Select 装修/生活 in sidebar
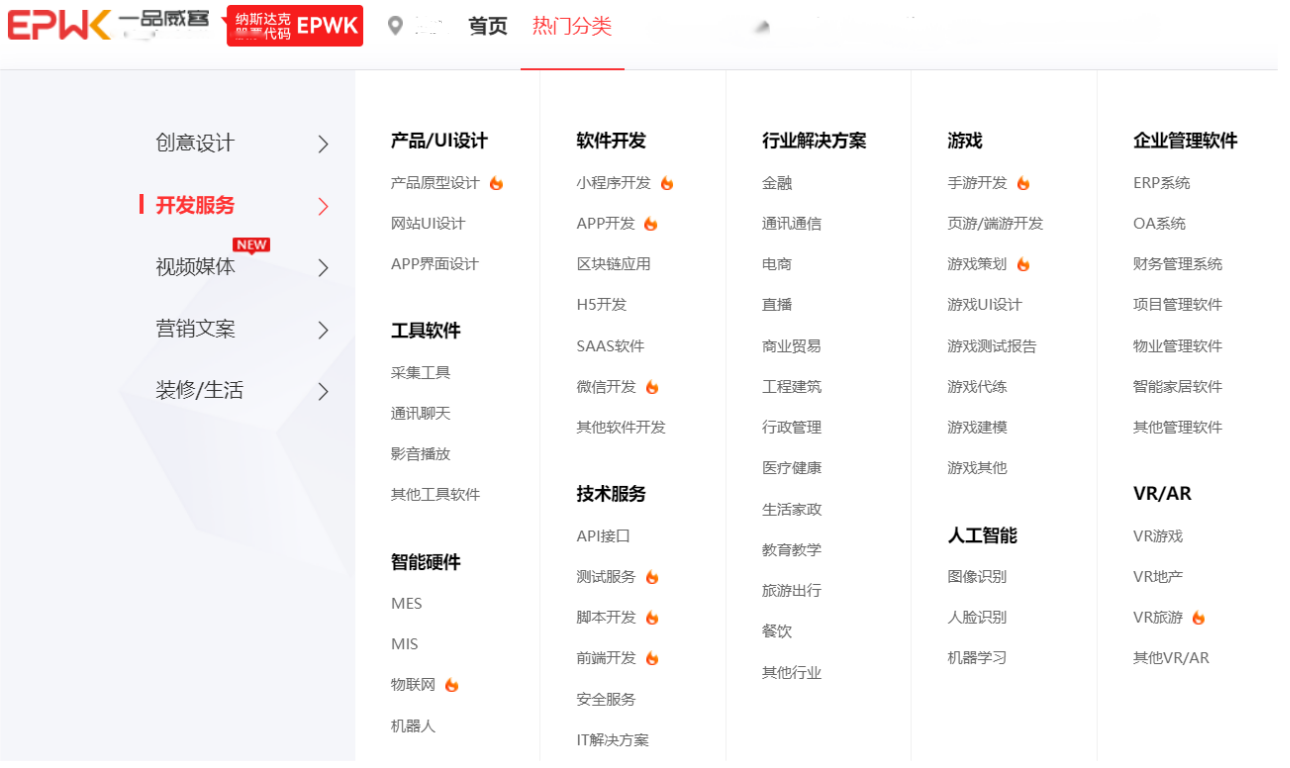This screenshot has height=768, width=1290. 199,390
